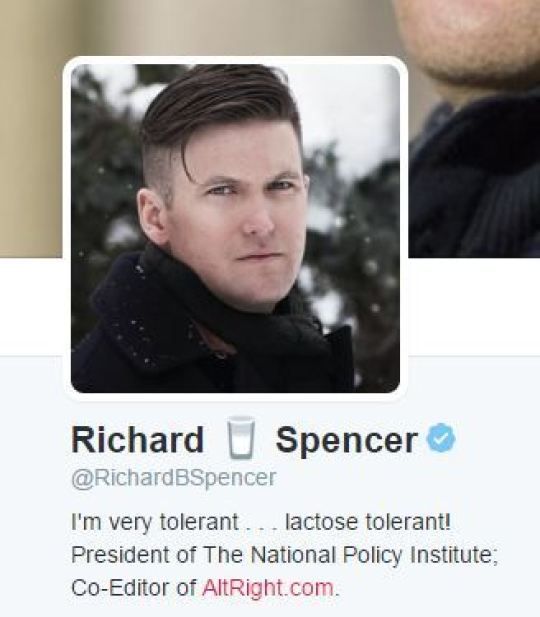Select the bio text "lactose tolerant!"
This screenshot has height=617, width=540.
368,522
